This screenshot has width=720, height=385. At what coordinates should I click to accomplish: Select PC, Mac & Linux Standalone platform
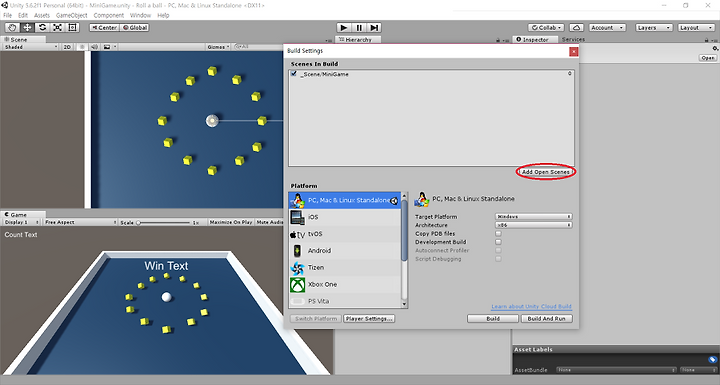coord(345,200)
